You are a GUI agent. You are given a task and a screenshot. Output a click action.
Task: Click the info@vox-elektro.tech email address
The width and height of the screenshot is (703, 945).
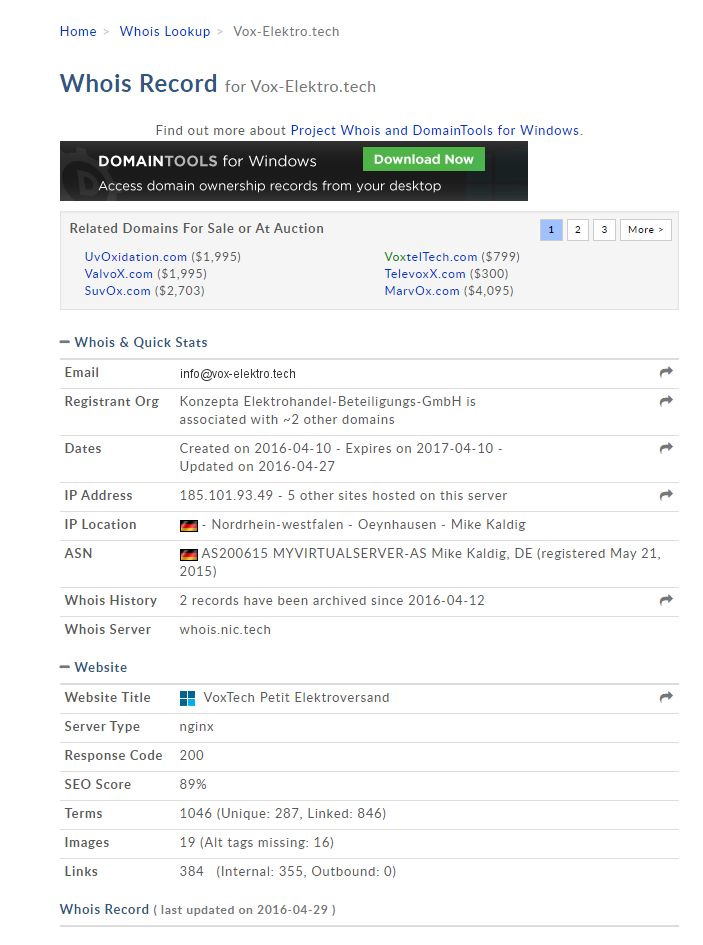(238, 374)
